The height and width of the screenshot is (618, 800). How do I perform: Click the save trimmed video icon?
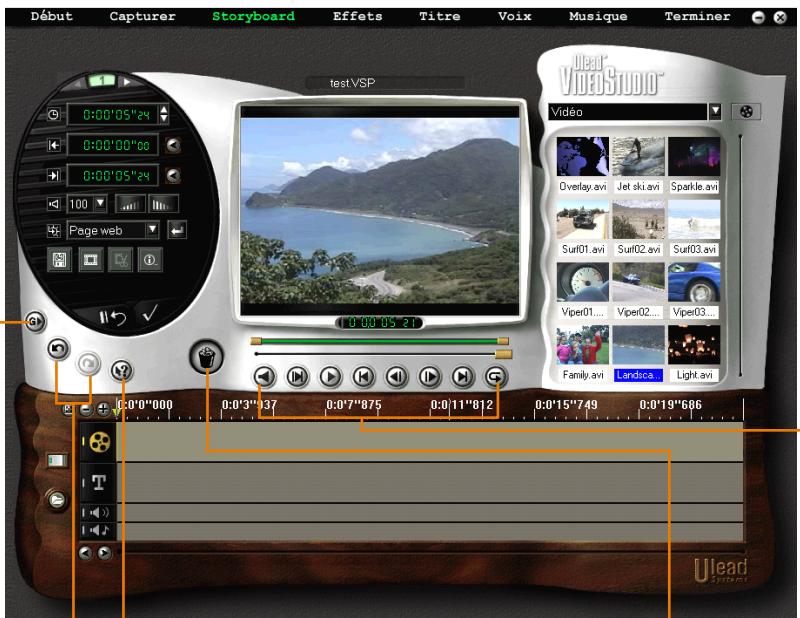tap(59, 260)
